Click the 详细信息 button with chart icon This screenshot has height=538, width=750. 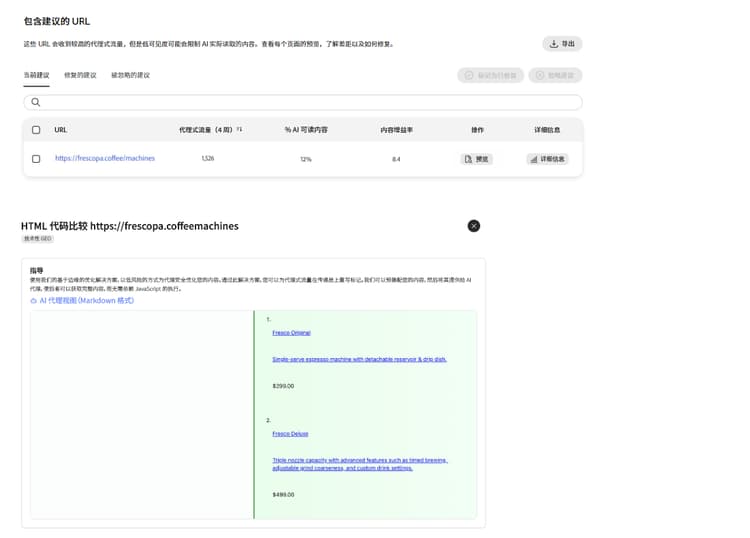547,159
